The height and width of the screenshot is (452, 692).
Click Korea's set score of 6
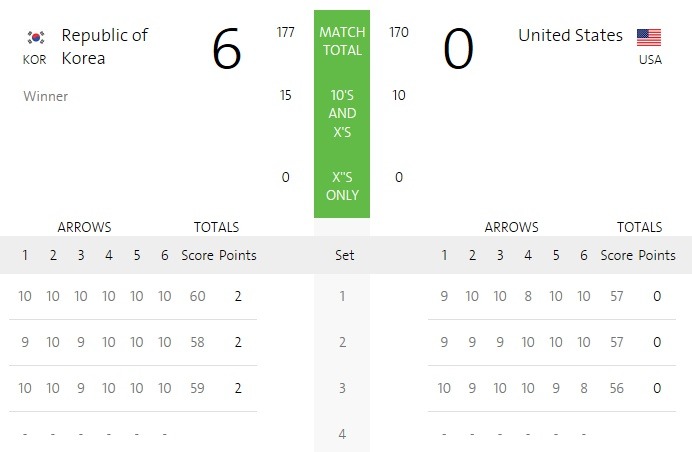point(226,49)
